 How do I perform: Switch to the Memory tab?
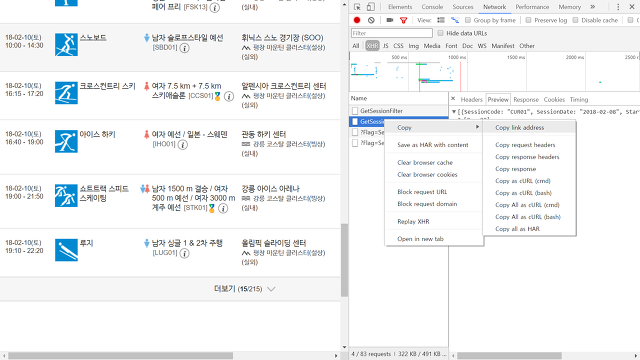point(569,7)
